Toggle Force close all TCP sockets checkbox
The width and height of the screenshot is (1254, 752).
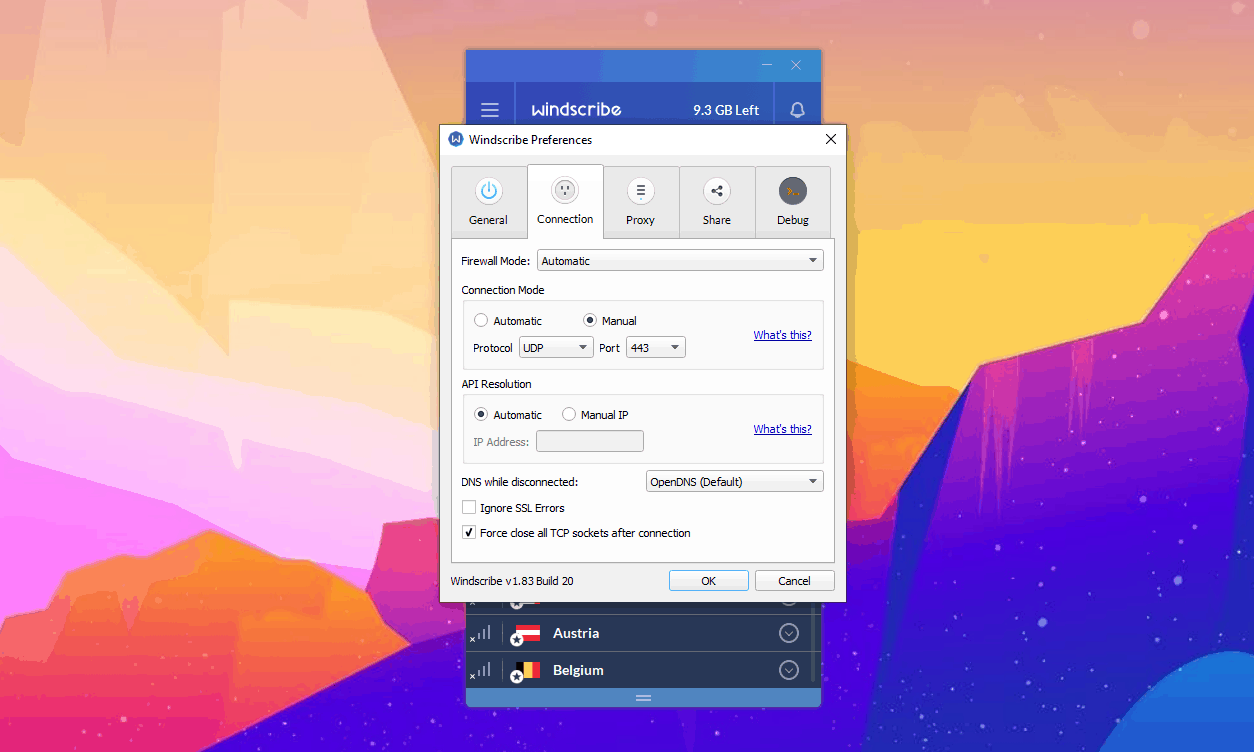[x=469, y=533]
